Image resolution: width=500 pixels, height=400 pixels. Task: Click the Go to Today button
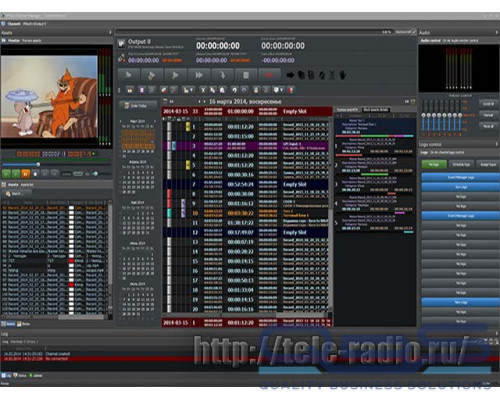(x=138, y=106)
